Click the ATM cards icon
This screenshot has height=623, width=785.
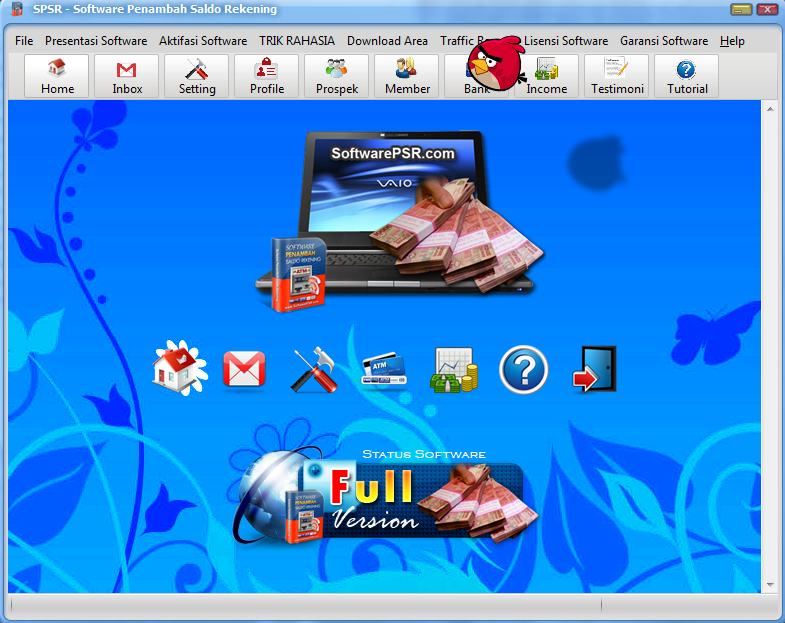(384, 371)
